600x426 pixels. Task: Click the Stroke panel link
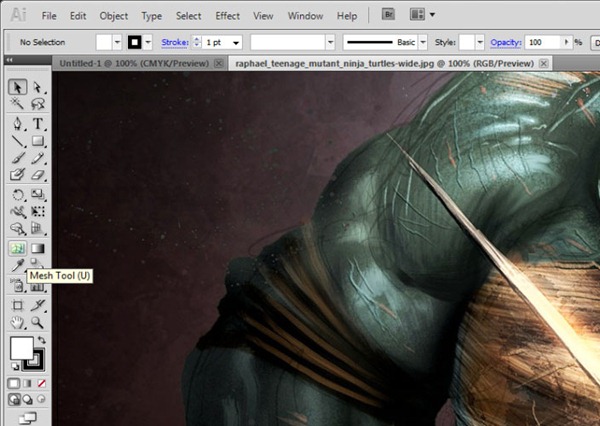[175, 42]
